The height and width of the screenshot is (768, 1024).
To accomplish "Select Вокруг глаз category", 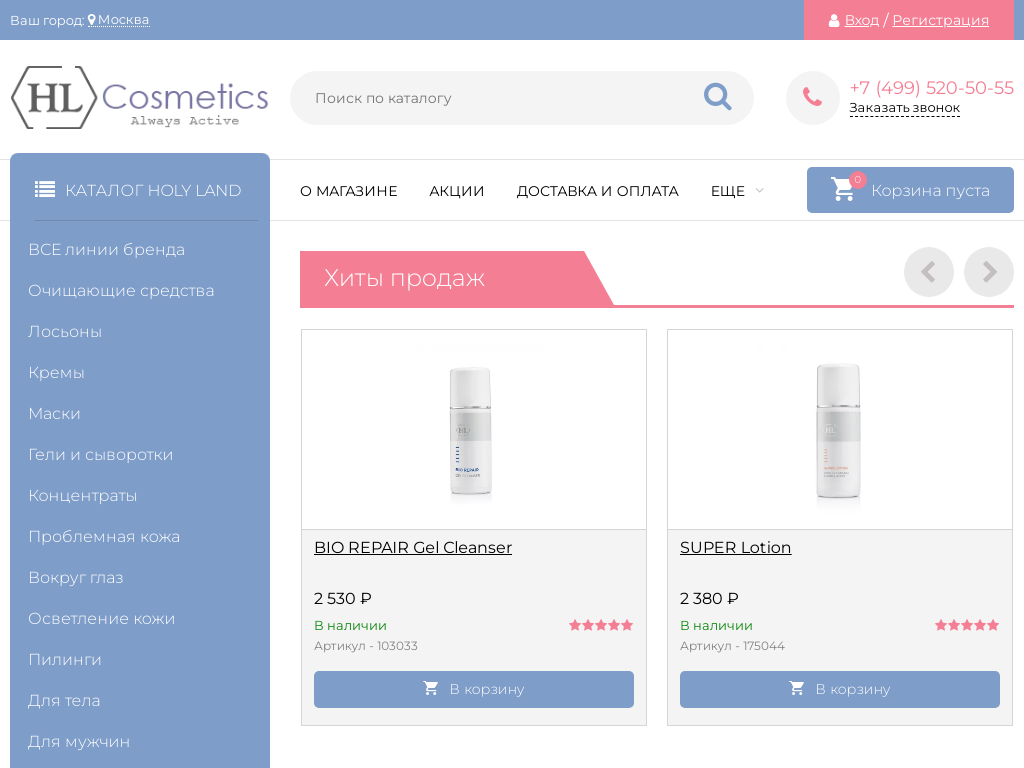I will pos(76,578).
